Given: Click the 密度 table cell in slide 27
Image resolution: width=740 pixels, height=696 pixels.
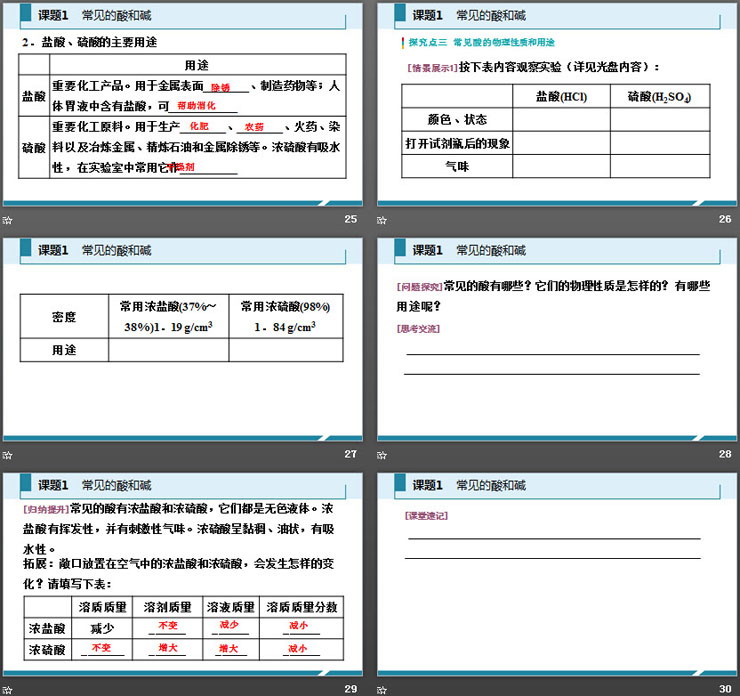Looking at the screenshot, I should coord(64,317).
